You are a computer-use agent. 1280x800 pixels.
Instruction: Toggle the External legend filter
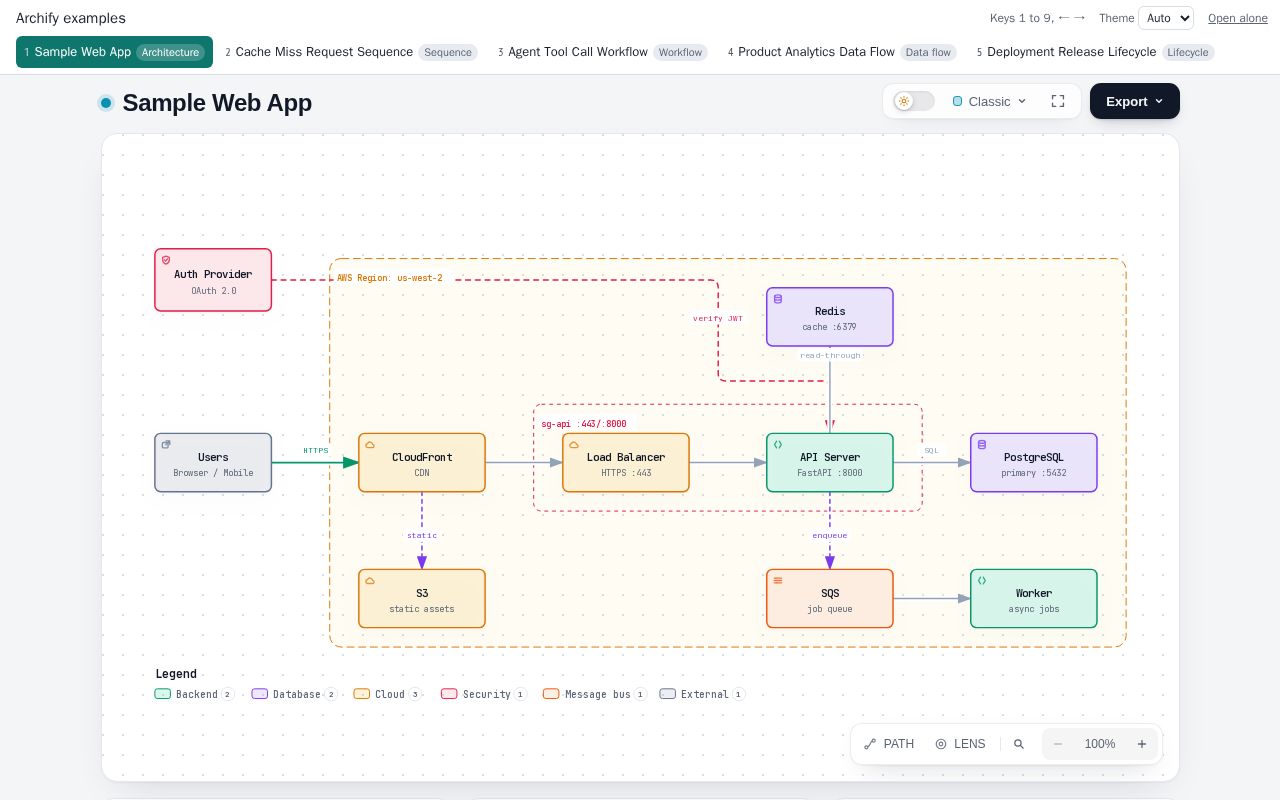(x=703, y=694)
